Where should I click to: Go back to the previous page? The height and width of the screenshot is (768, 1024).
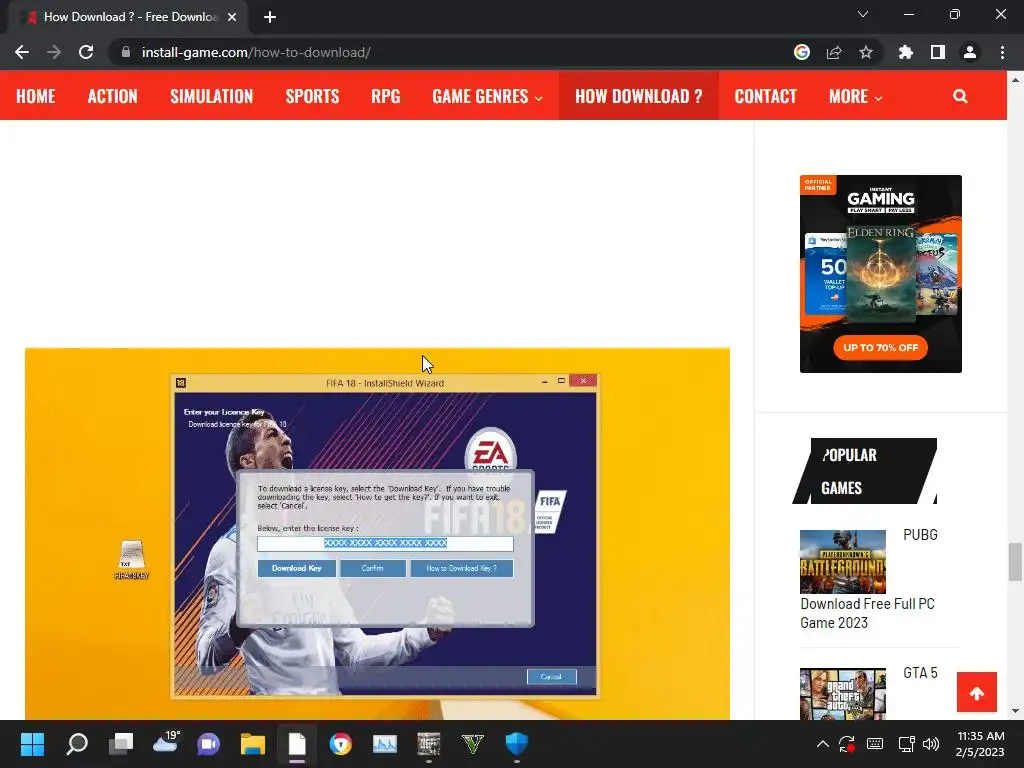[x=22, y=52]
